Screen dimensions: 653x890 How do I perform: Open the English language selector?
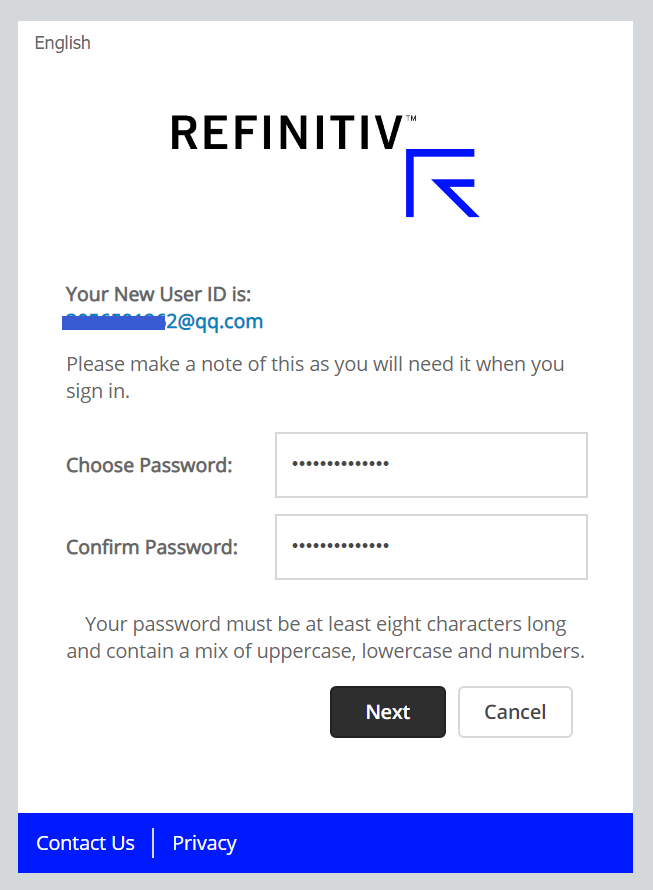tap(62, 43)
